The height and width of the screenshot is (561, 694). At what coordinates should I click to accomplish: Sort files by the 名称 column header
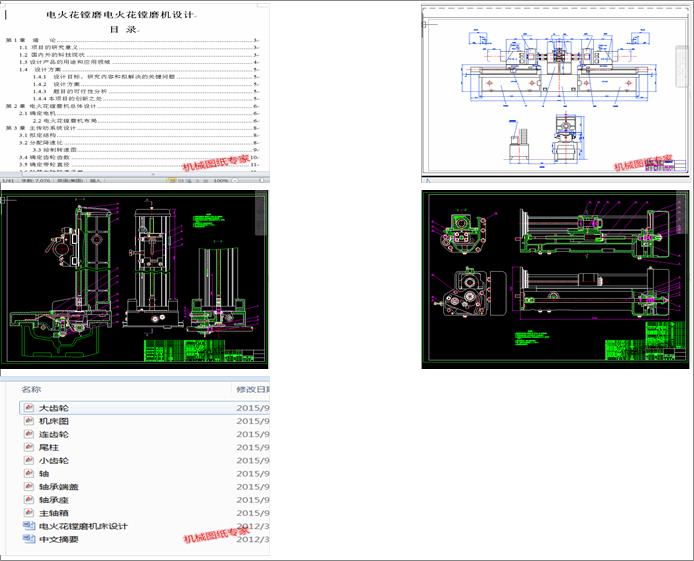click(31, 389)
